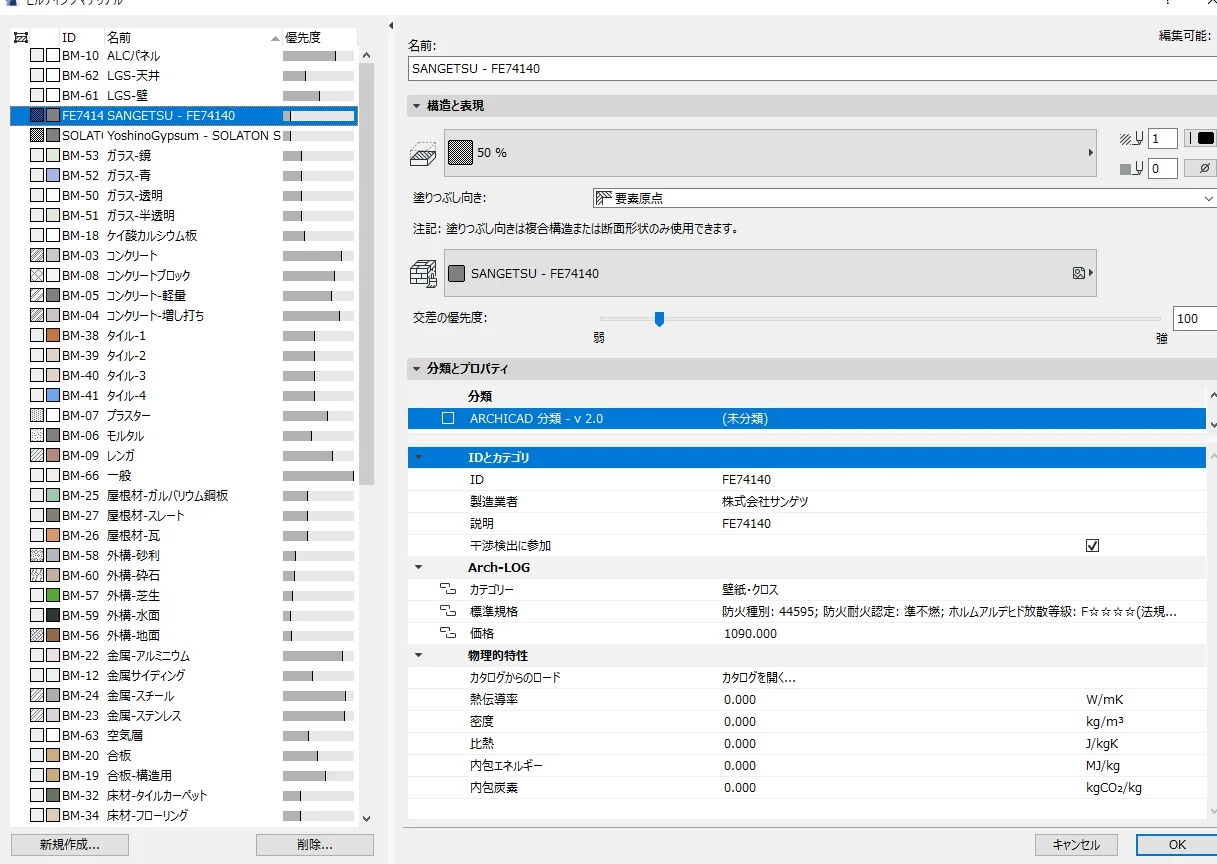1217x864 pixels.
Task: Collapse the 物理的特性 group
Action: coord(419,656)
